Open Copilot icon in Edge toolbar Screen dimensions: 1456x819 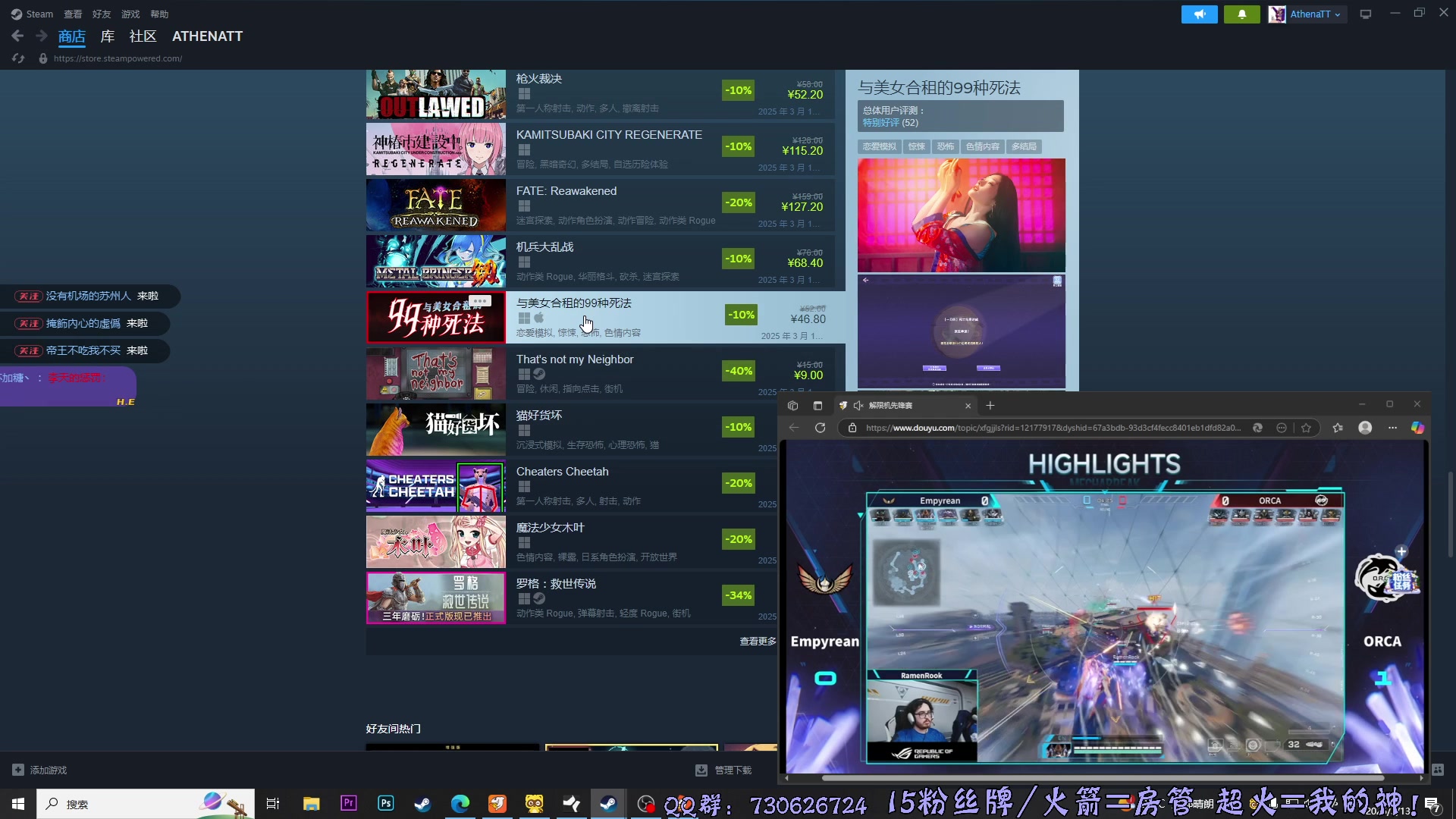coord(1417,428)
